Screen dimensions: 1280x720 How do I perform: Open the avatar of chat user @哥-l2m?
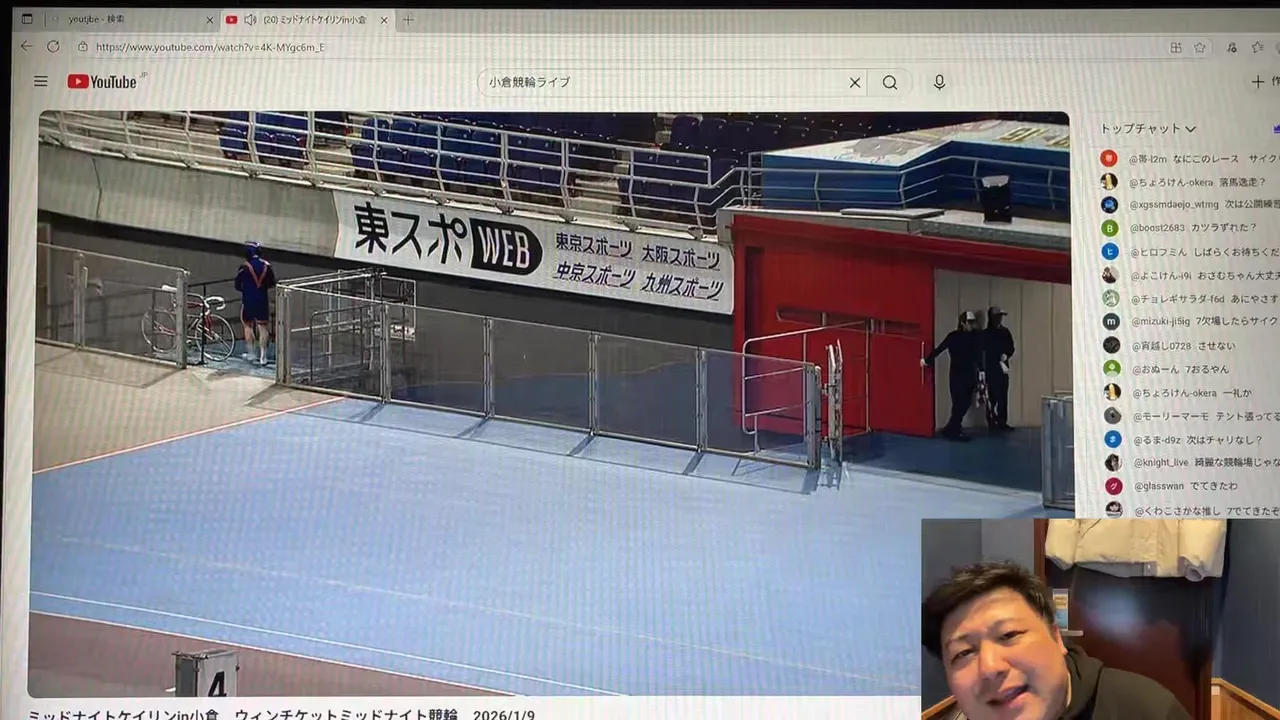point(1109,158)
